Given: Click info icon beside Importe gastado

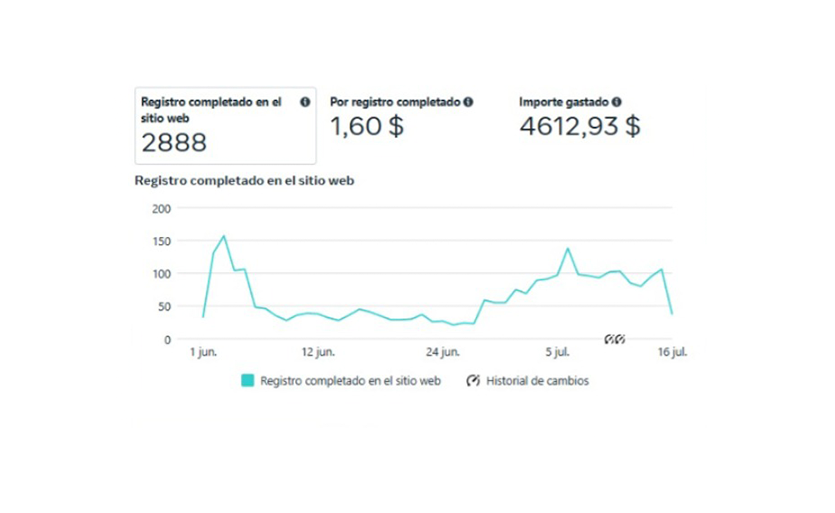Looking at the screenshot, I should coord(617,102).
